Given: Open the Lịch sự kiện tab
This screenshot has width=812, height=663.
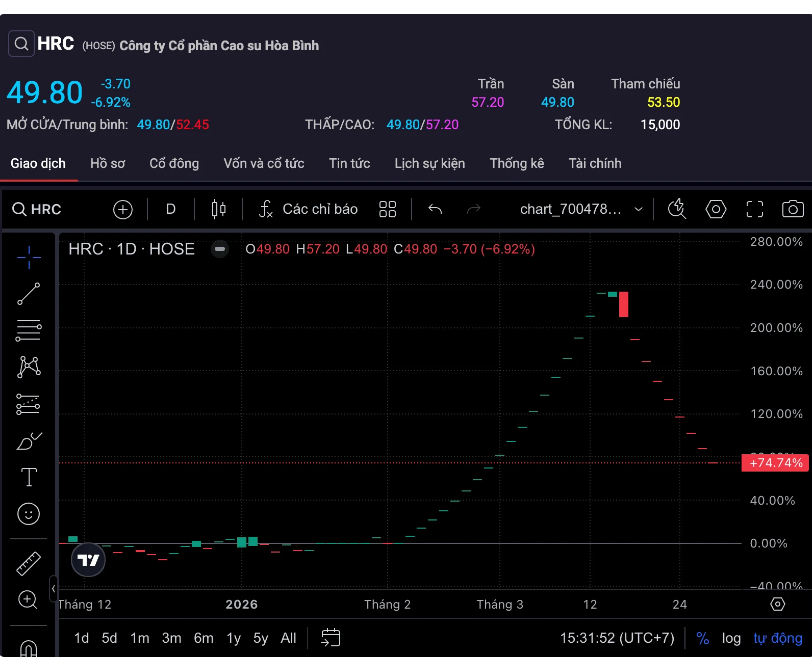Looking at the screenshot, I should click(430, 164).
